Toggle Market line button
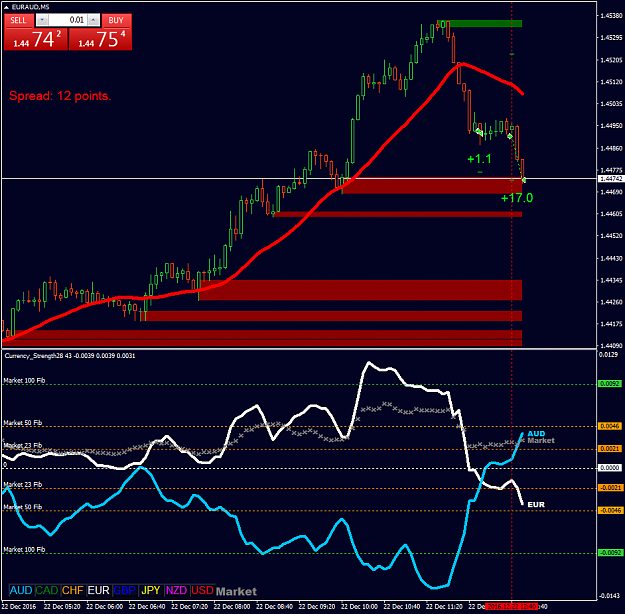This screenshot has width=625, height=614. (x=236, y=591)
